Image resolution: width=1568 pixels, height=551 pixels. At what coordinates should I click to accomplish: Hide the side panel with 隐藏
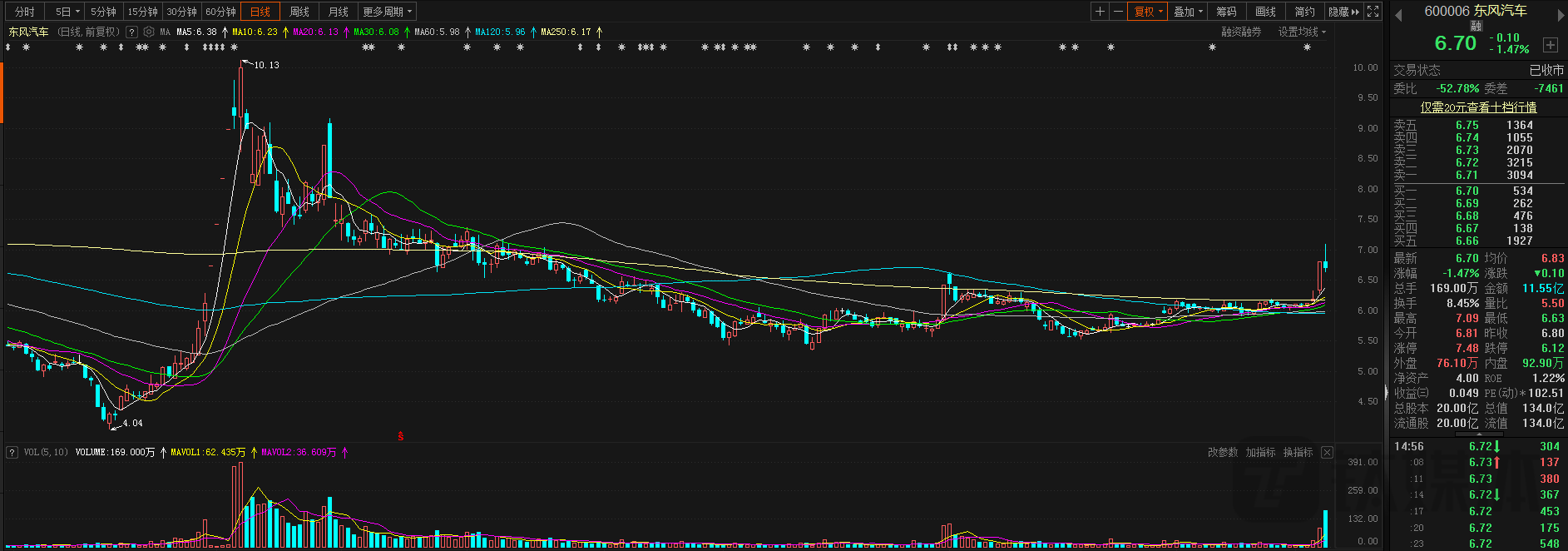(1343, 12)
